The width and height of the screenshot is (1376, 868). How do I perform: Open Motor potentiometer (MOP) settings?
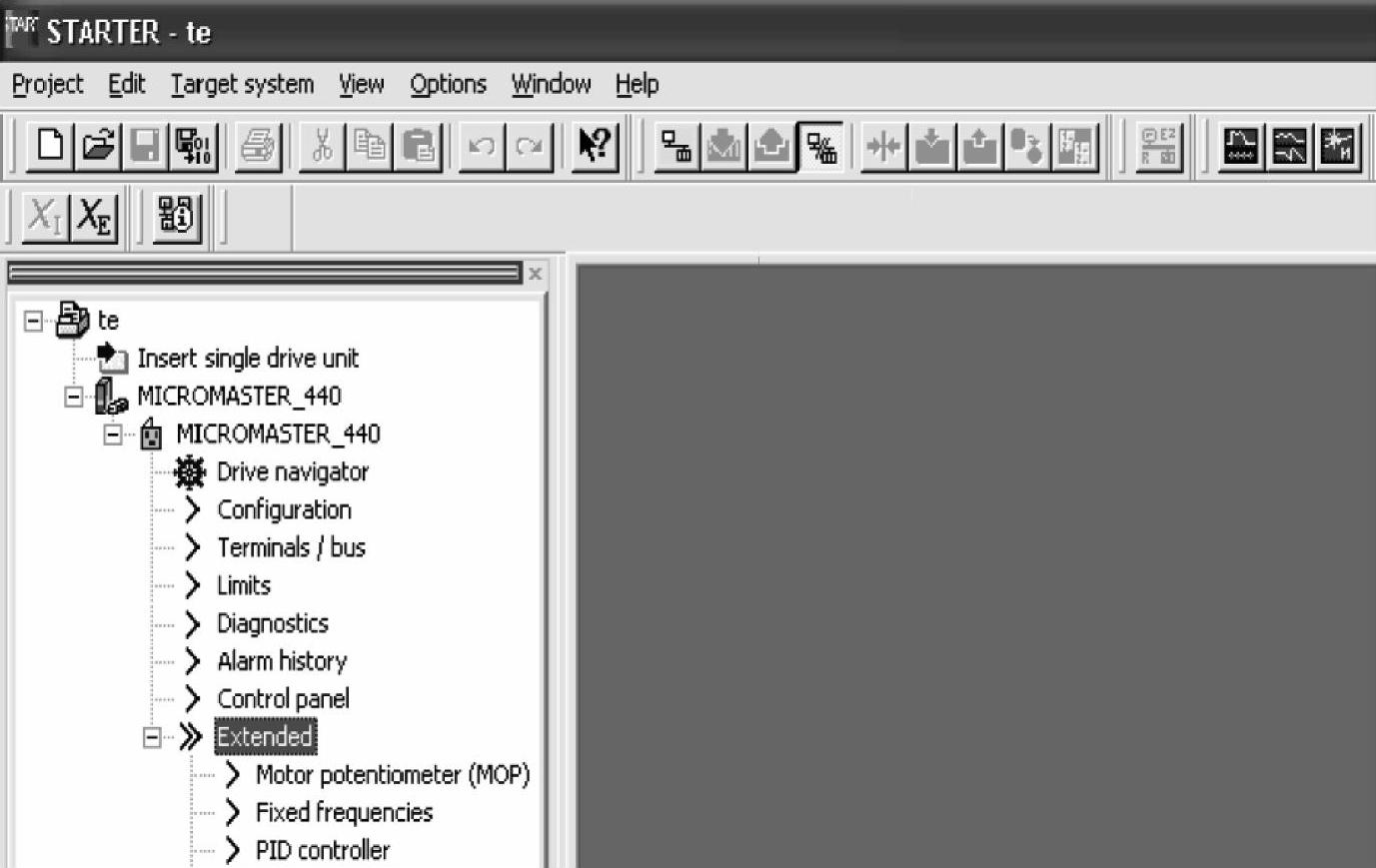coord(392,775)
